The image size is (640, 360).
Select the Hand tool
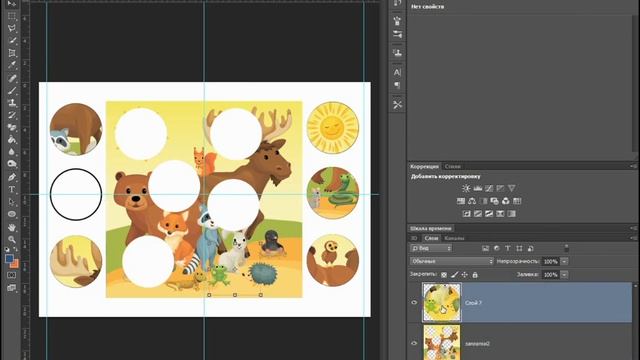pyautogui.click(x=12, y=227)
